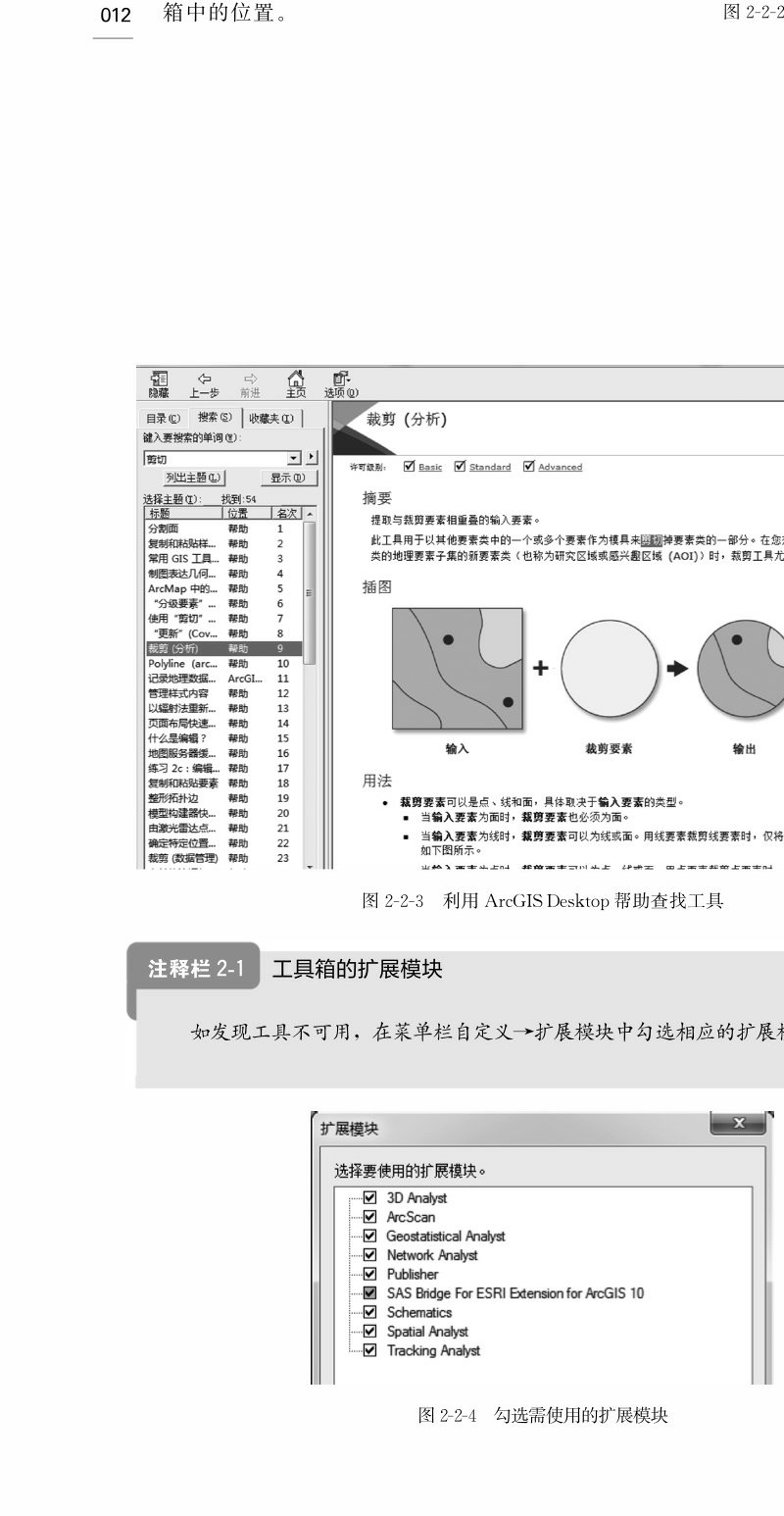Select the highlighted 裁剪 (分析) topic row
Viewport: 784px width, 1516px height.
click(223, 649)
